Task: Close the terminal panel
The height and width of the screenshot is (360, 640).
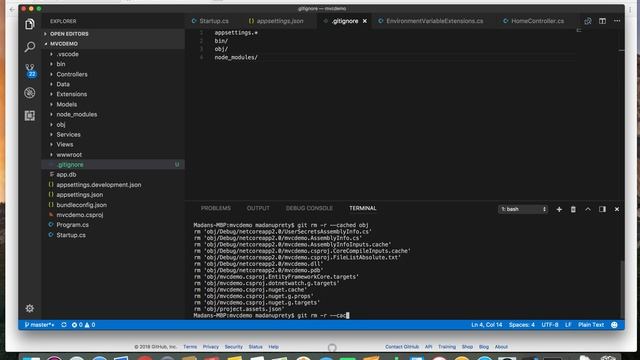Action: 617,209
